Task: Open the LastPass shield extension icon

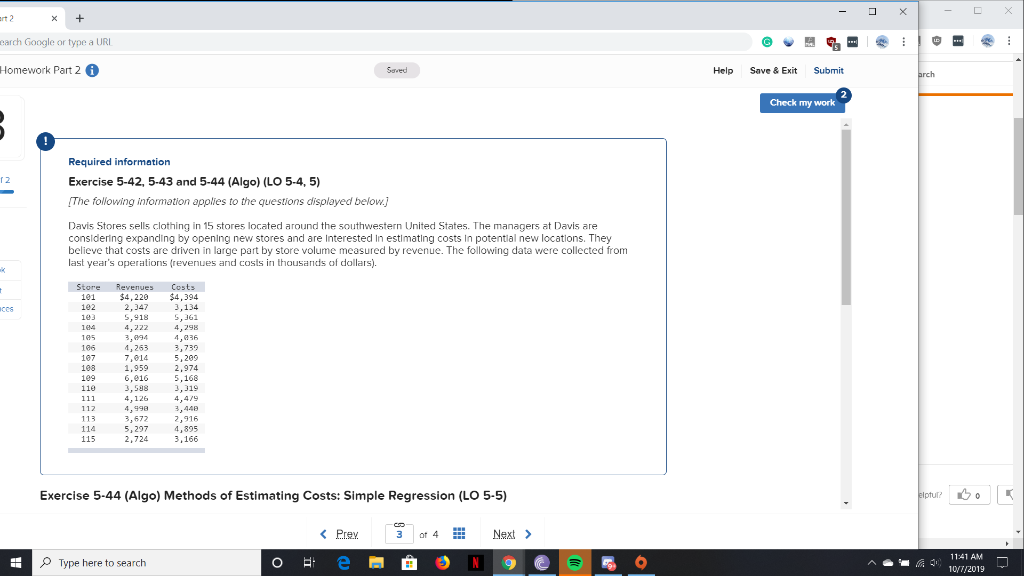Action: (x=829, y=41)
